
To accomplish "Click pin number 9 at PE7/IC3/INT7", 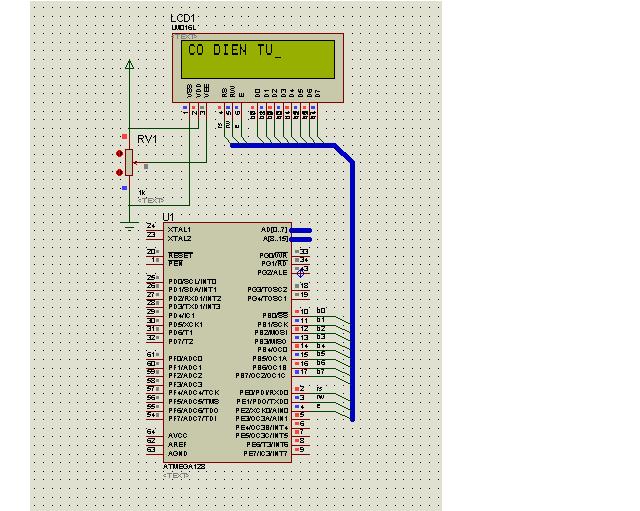I will (x=302, y=449).
